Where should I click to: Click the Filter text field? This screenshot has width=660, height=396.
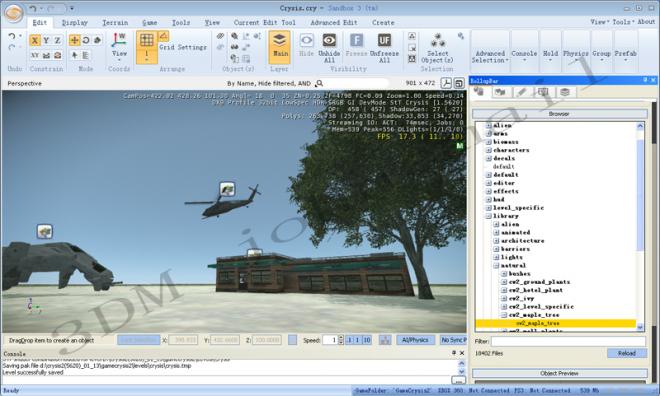pos(568,341)
